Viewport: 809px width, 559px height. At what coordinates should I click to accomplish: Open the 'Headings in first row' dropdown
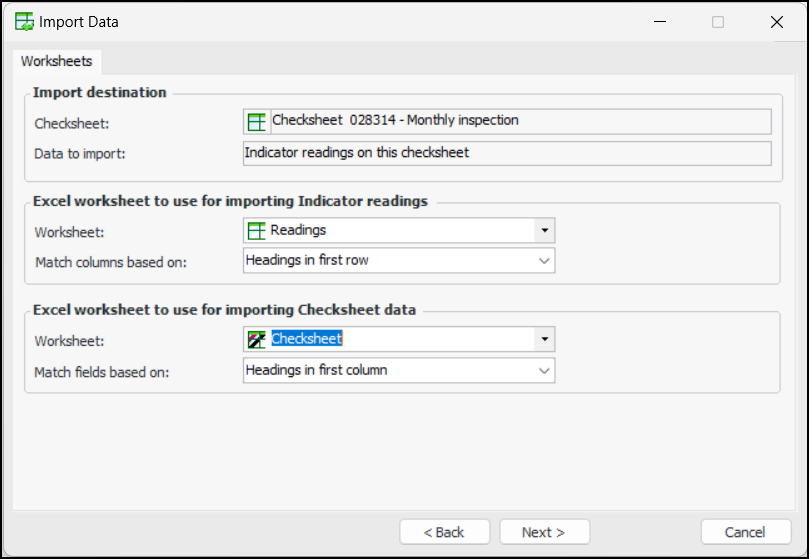tap(399, 260)
